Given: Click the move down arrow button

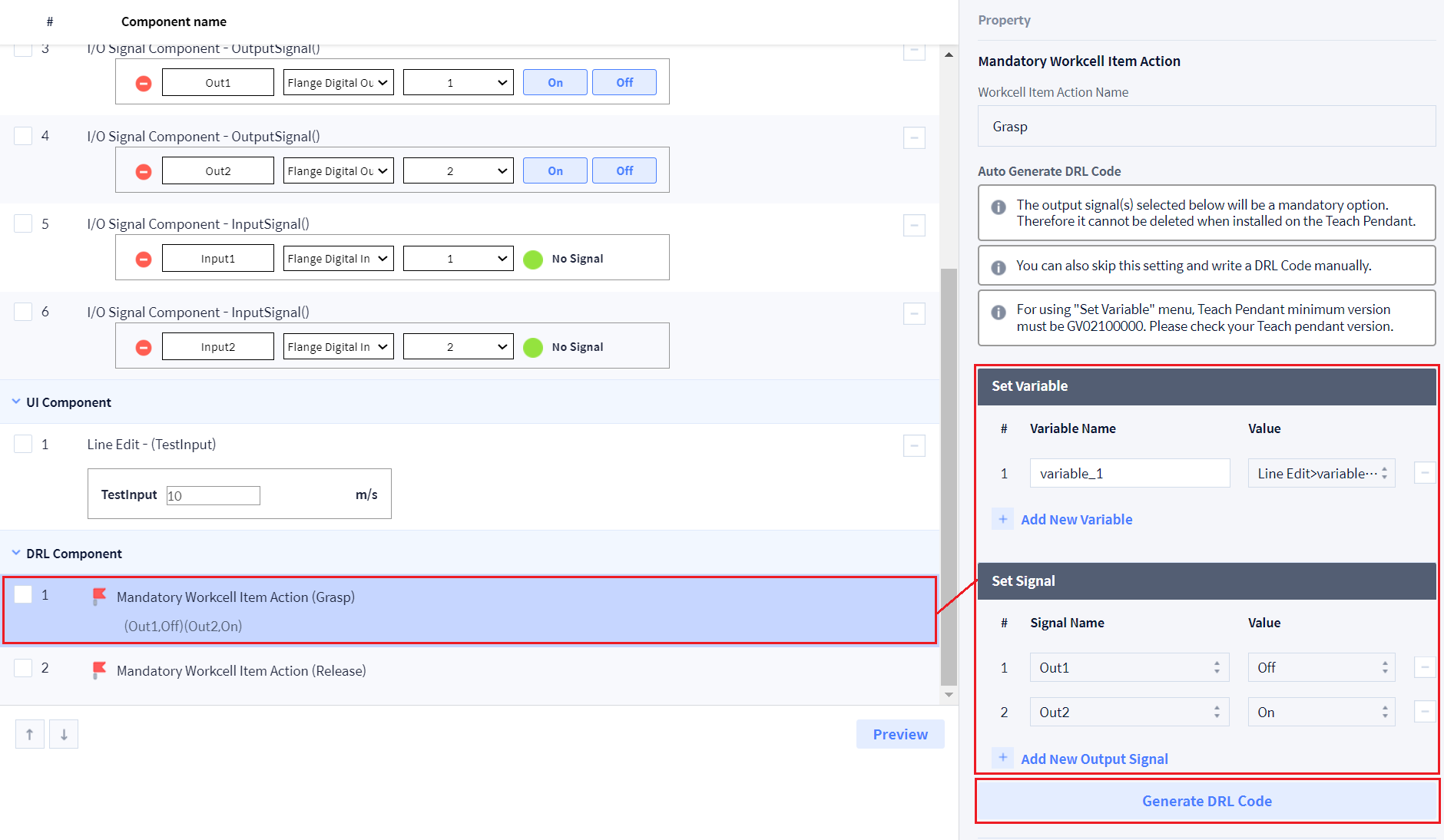Looking at the screenshot, I should [x=64, y=735].
